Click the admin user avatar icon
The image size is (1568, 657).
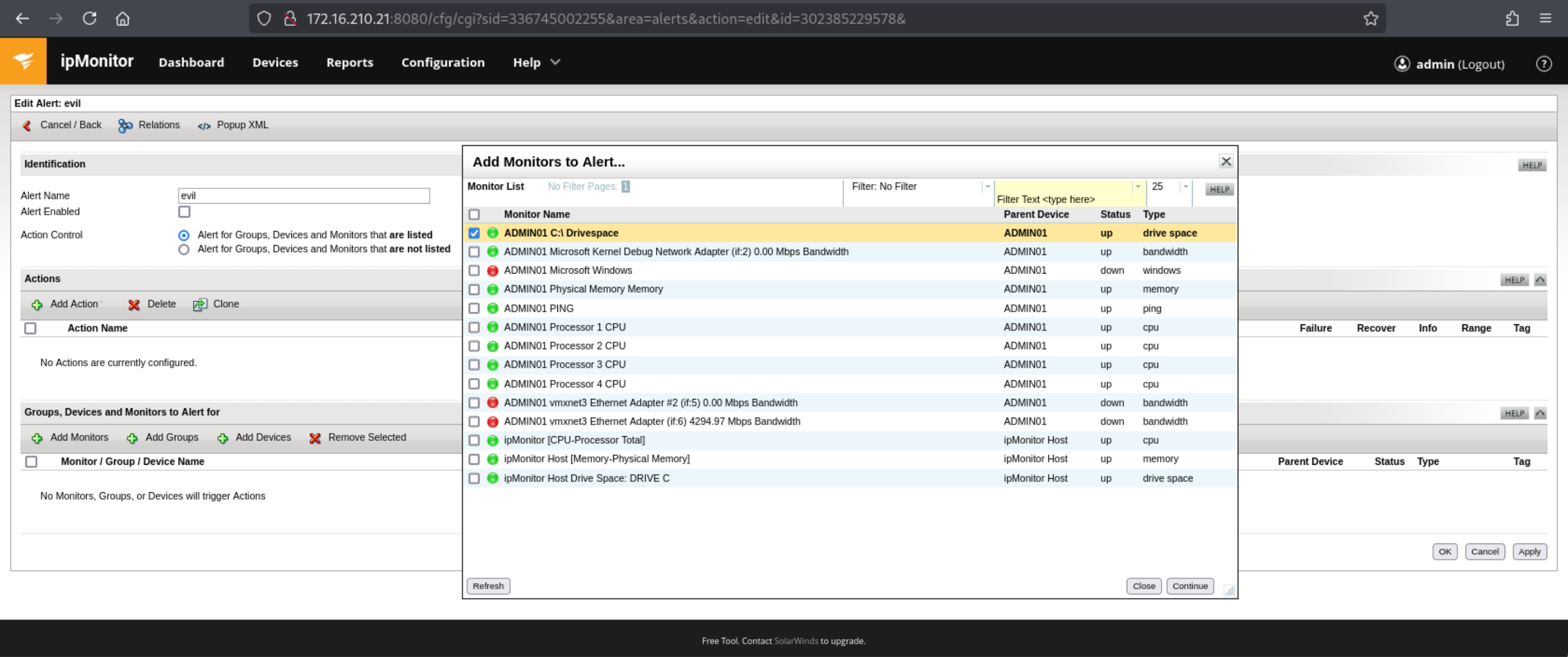(x=1402, y=63)
